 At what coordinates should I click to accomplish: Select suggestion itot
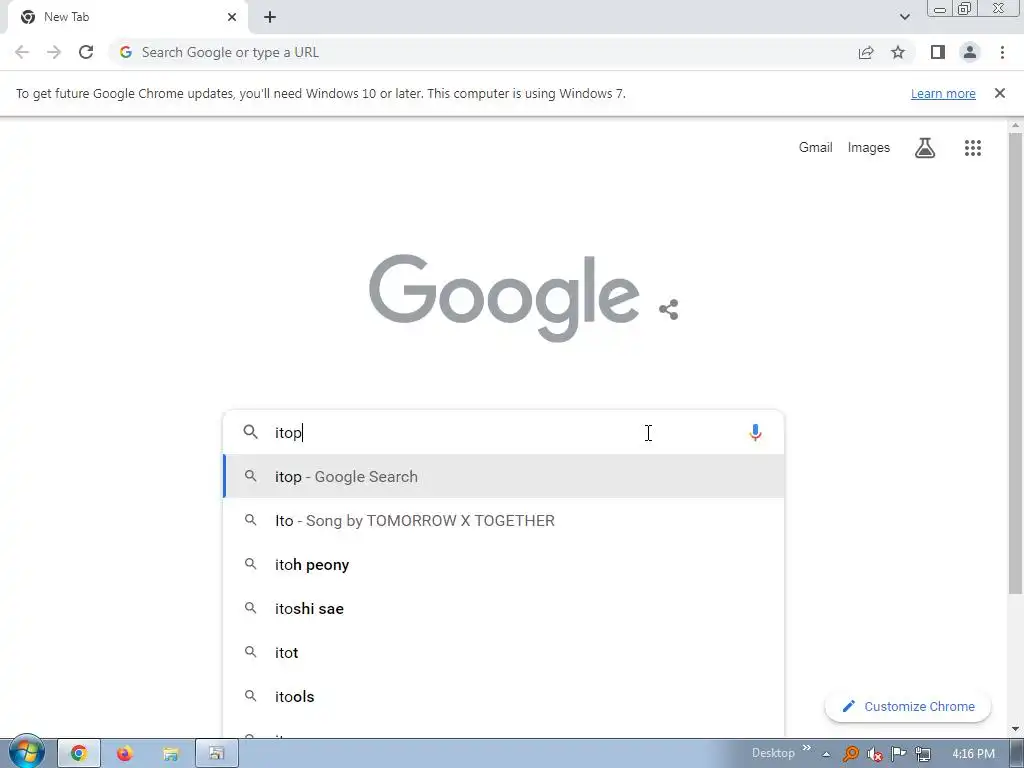click(504, 652)
